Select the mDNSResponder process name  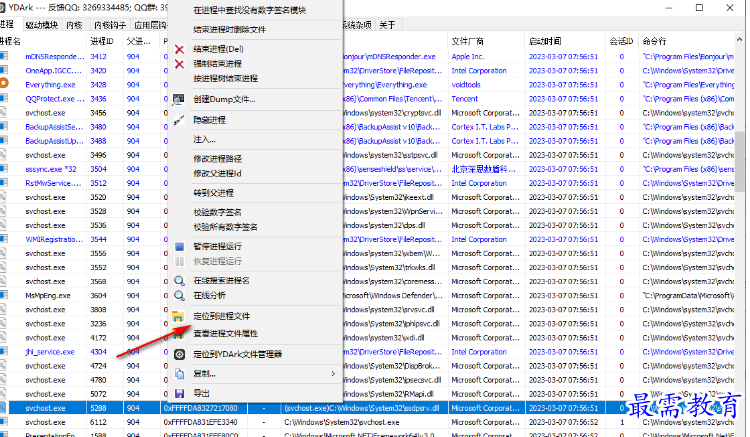point(55,56)
